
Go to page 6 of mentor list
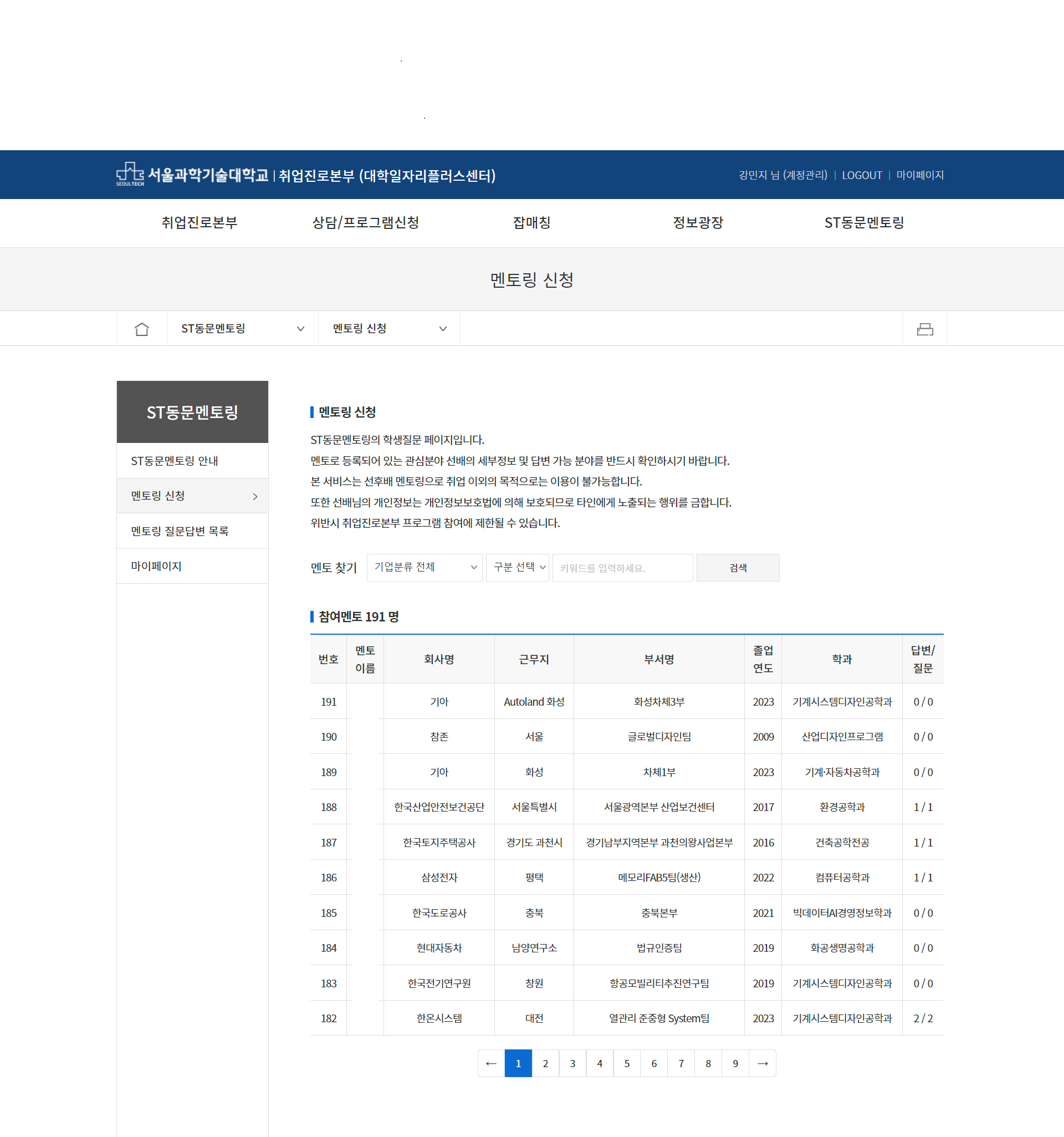654,1063
